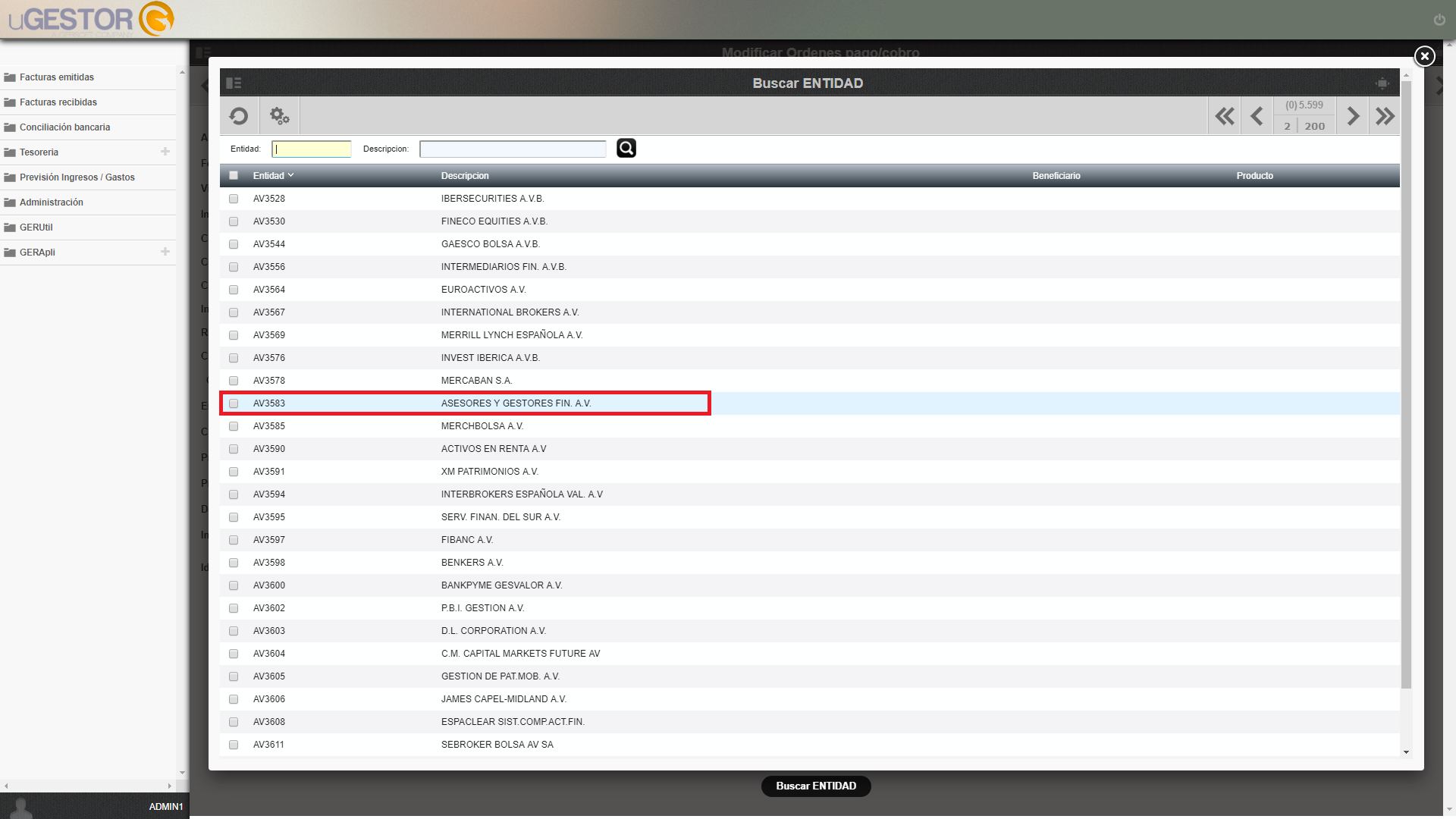The width and height of the screenshot is (1456, 819).
Task: Check the AV3611 row checkbox
Action: pyautogui.click(x=234, y=745)
